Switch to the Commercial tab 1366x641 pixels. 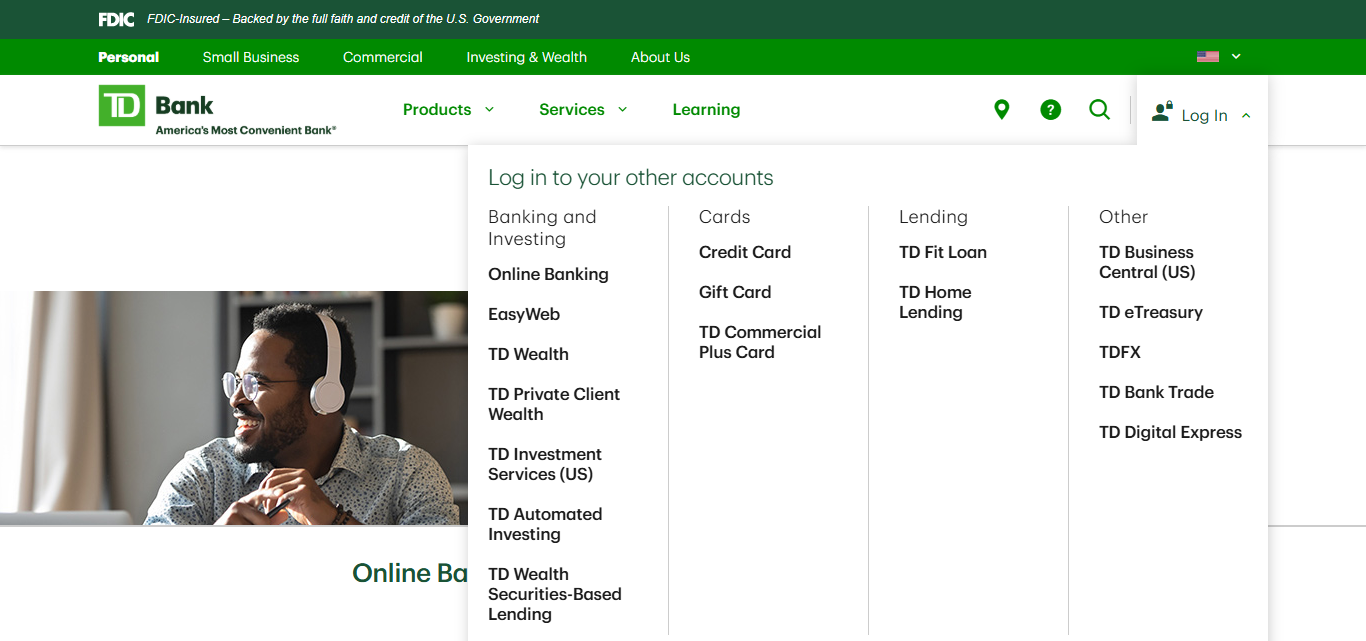point(383,57)
